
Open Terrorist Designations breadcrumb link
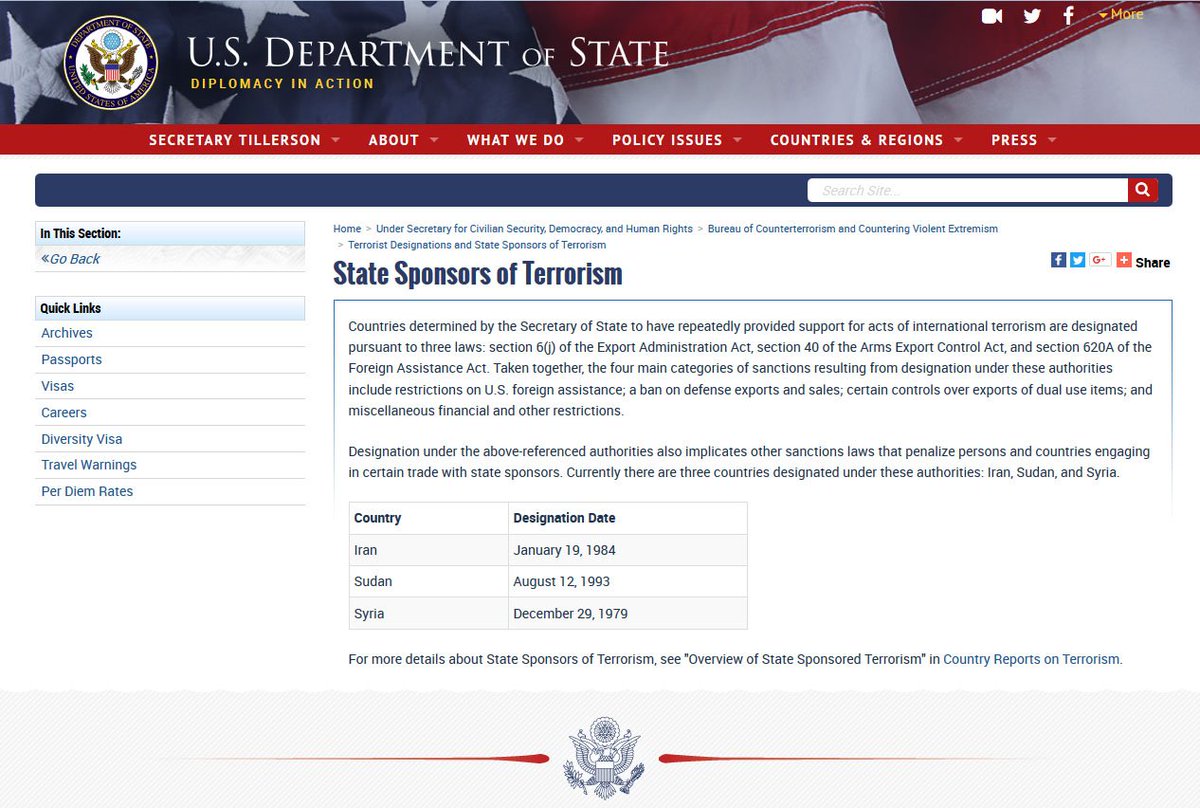(477, 245)
